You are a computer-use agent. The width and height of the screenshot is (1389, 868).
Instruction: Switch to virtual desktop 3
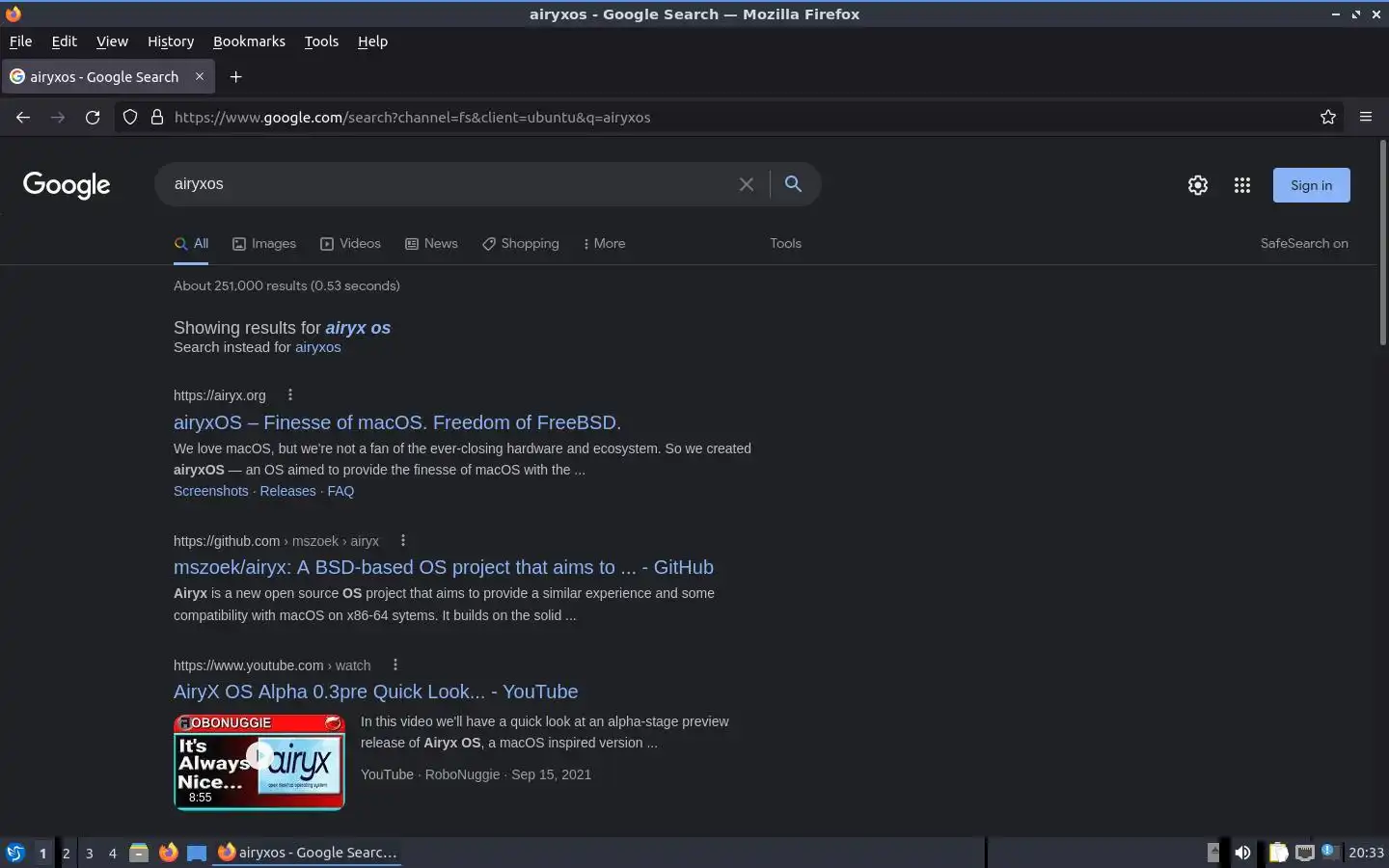(x=89, y=853)
